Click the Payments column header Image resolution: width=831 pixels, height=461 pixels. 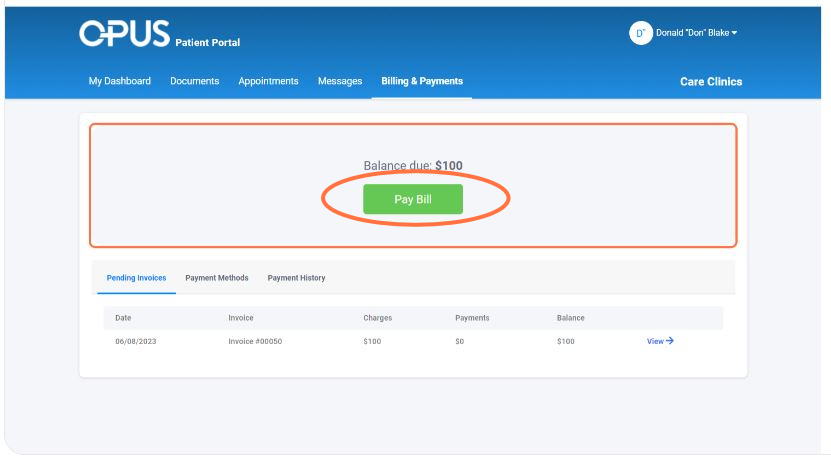pyautogui.click(x=472, y=318)
